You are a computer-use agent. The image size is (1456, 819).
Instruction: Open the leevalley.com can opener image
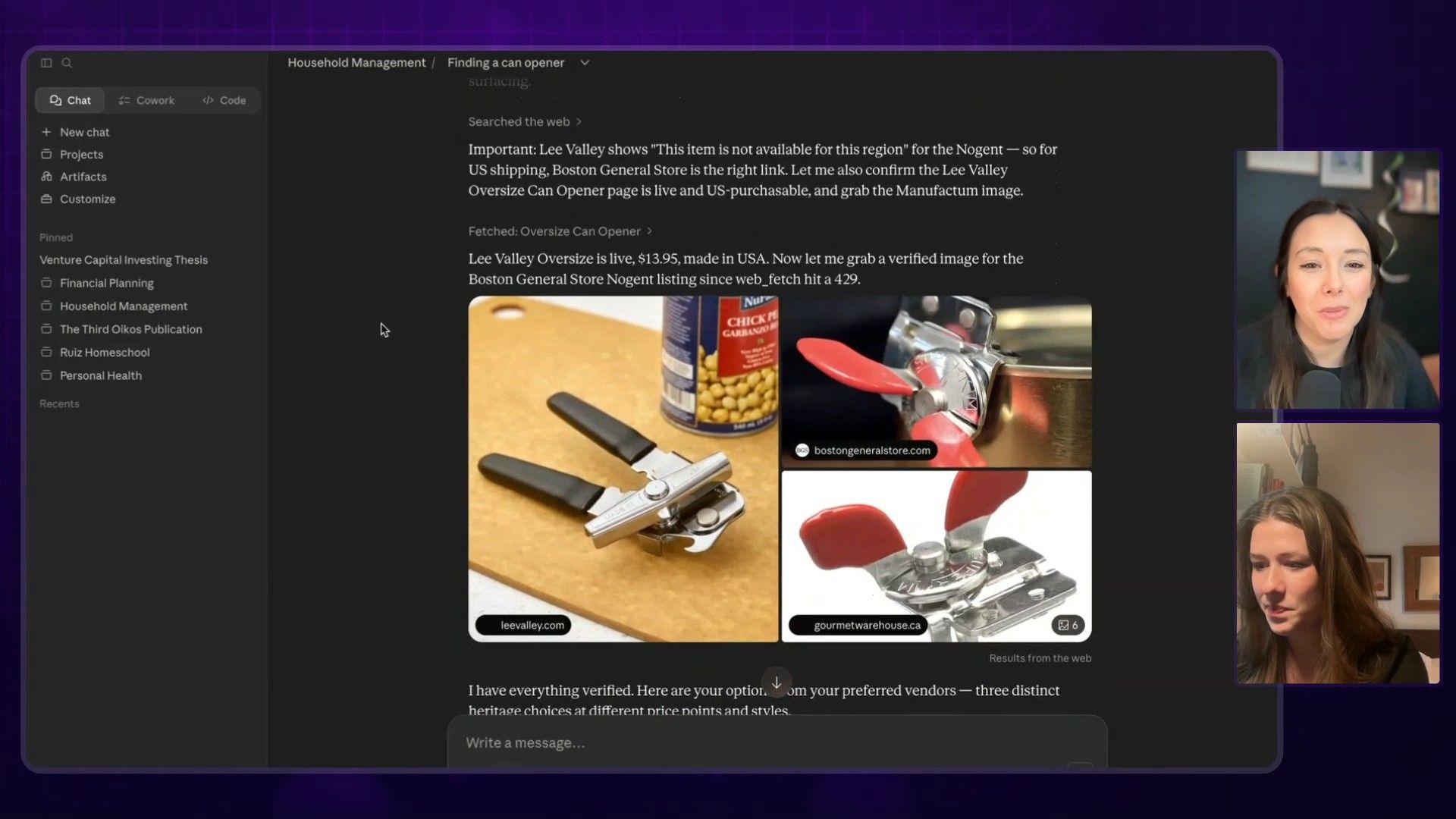tap(623, 469)
